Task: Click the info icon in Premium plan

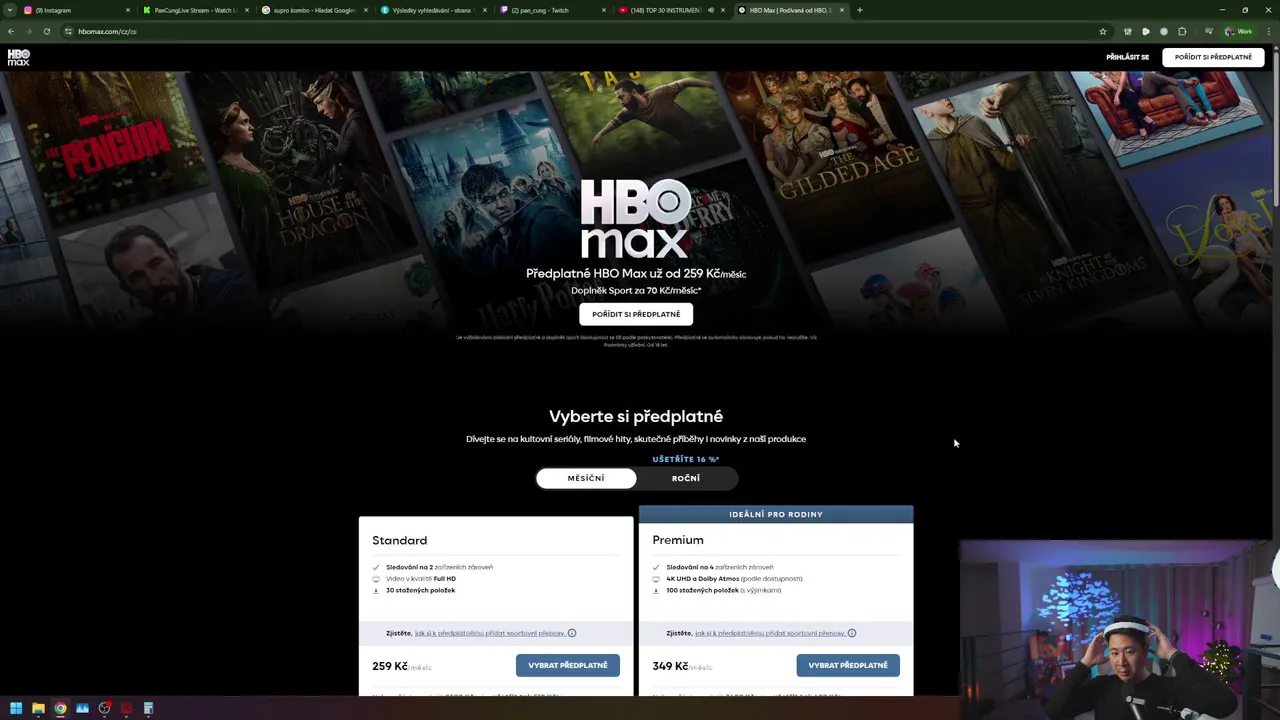Action: tap(852, 633)
